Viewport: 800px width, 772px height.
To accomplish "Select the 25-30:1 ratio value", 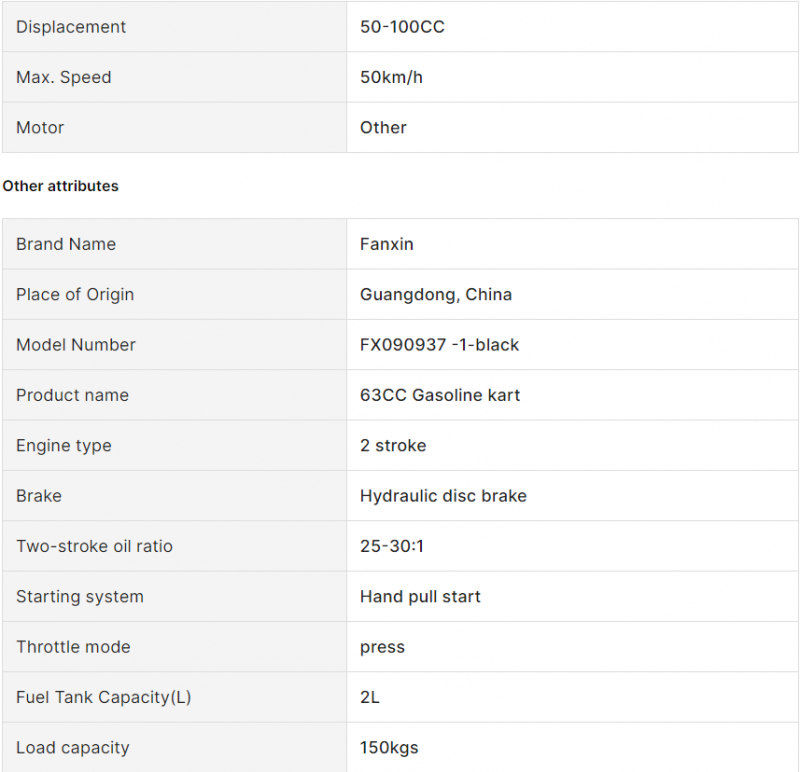I will point(392,546).
